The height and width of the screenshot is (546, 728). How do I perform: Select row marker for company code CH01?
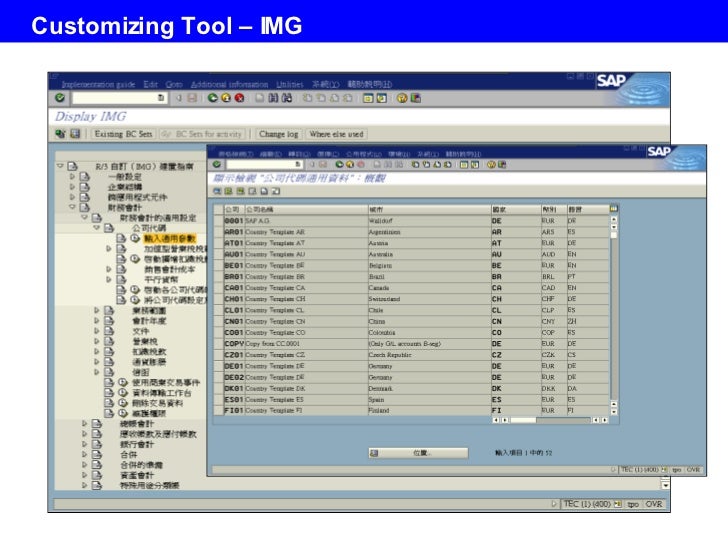pyautogui.click(x=219, y=299)
